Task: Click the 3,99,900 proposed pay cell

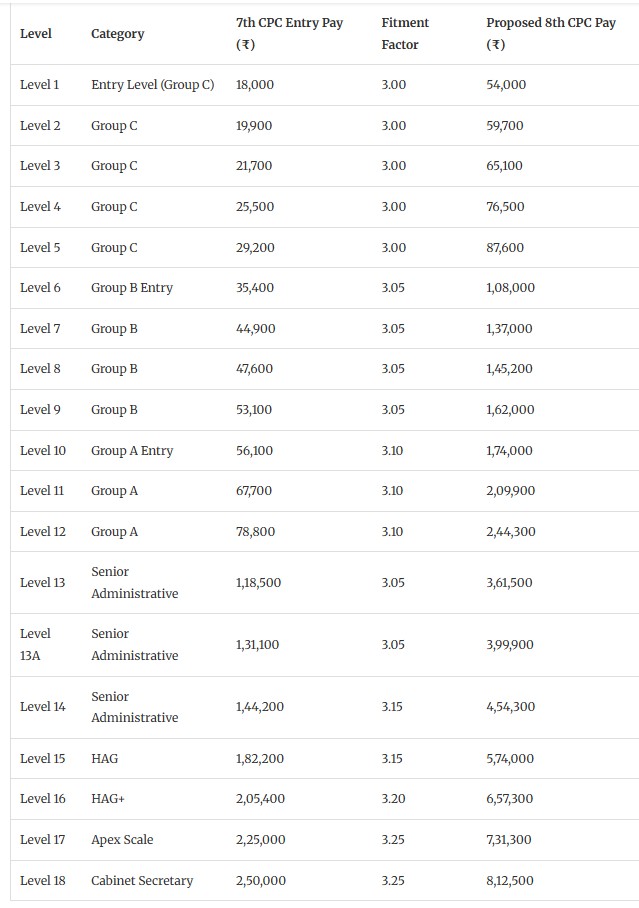Action: click(509, 645)
